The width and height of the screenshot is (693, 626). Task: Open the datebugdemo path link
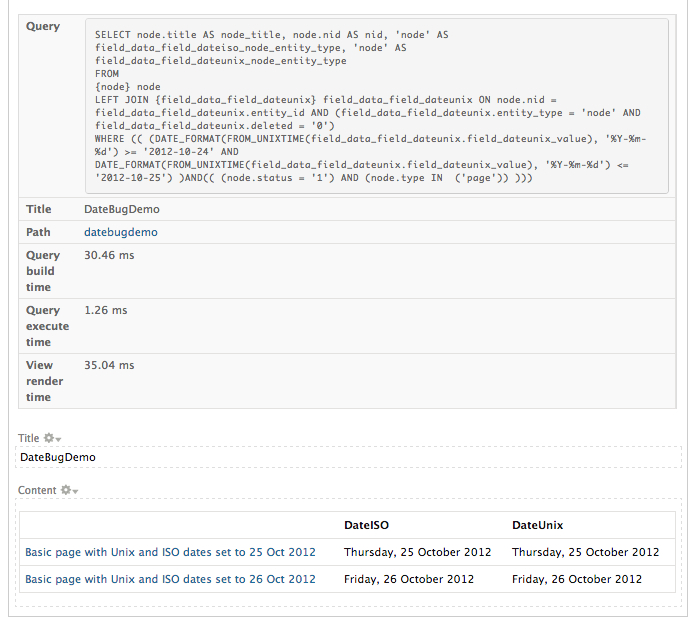pos(121,232)
